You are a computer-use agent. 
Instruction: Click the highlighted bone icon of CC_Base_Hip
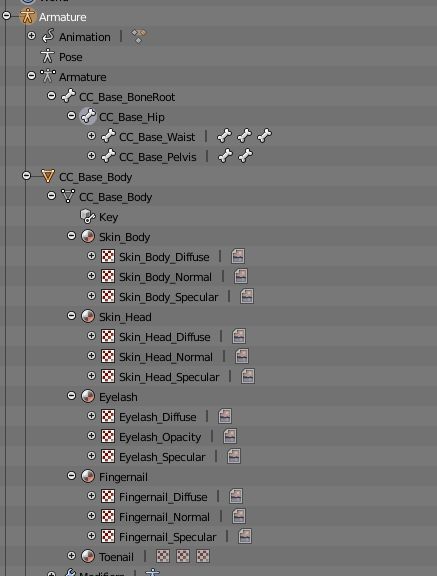88,116
